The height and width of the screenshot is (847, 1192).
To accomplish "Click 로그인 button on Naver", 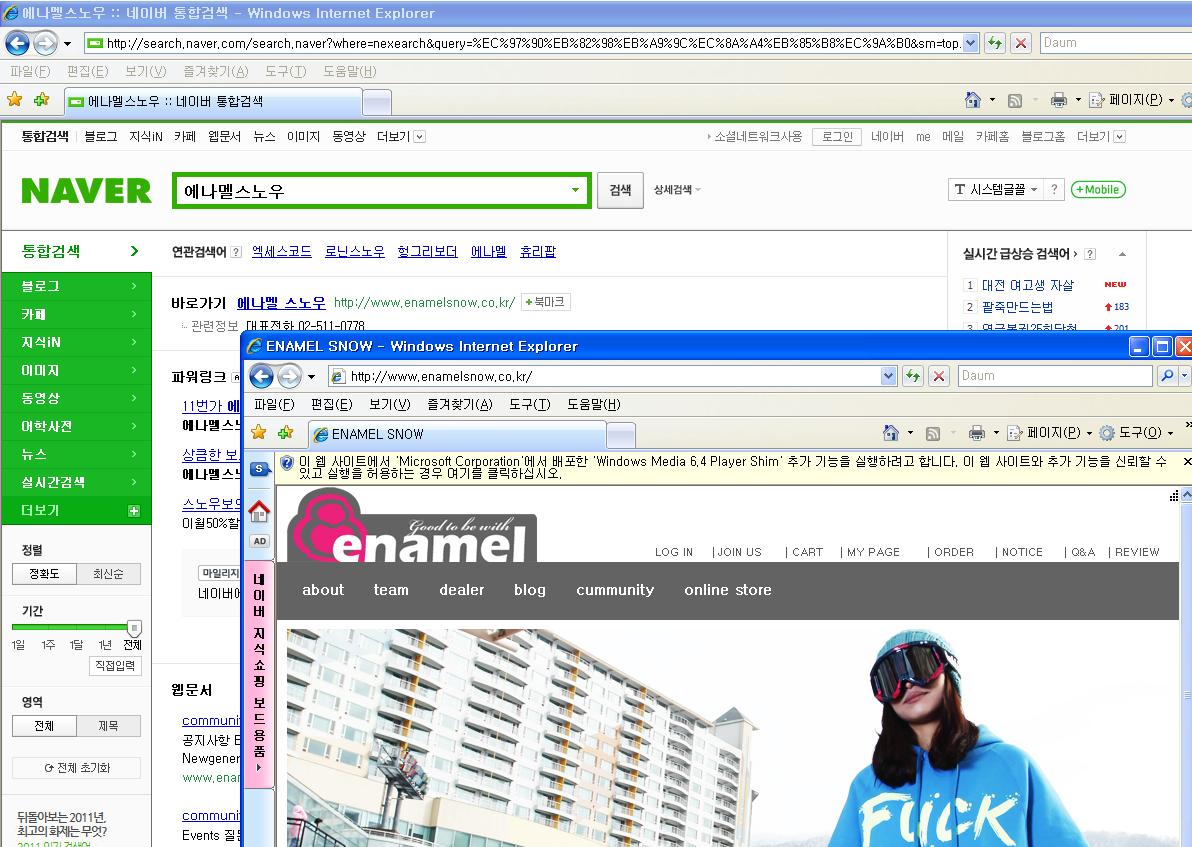I will coord(837,137).
